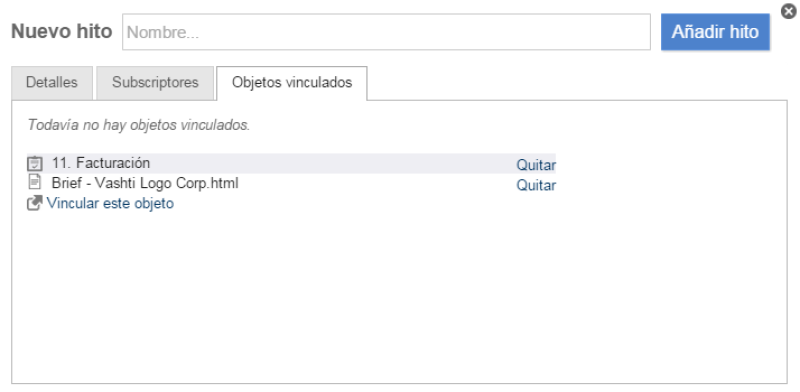Screen dimensions: 800x392
Task: Open the Detalles tab
Action: coord(52,83)
